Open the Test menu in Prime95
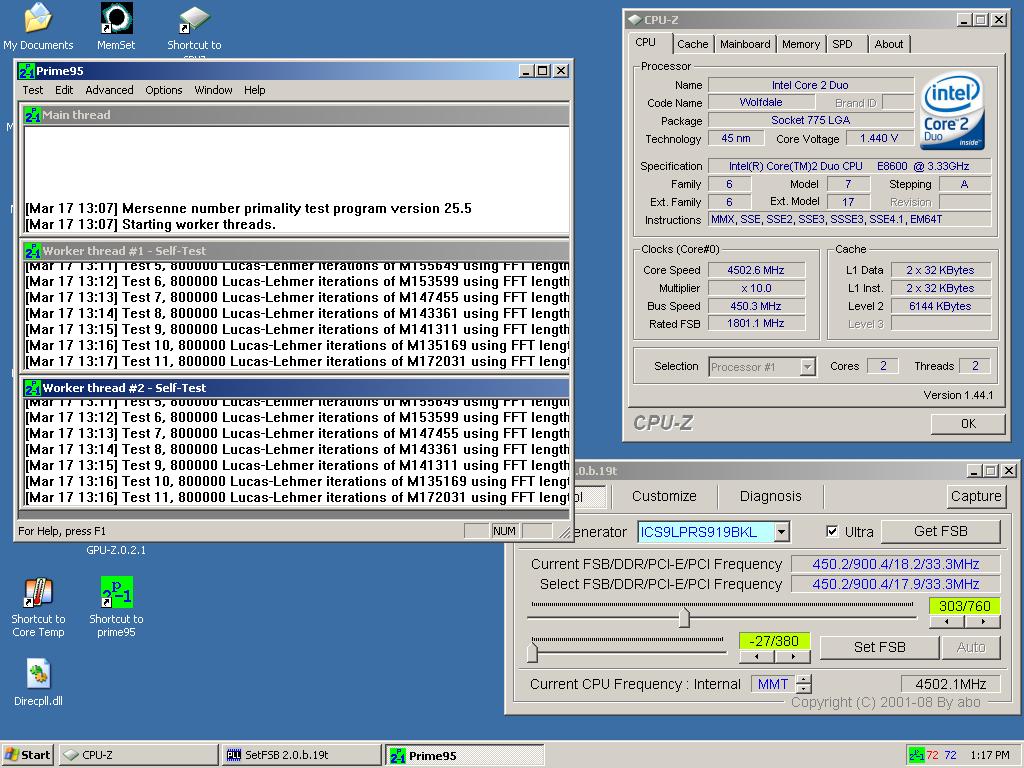1024x768 pixels. [33, 90]
